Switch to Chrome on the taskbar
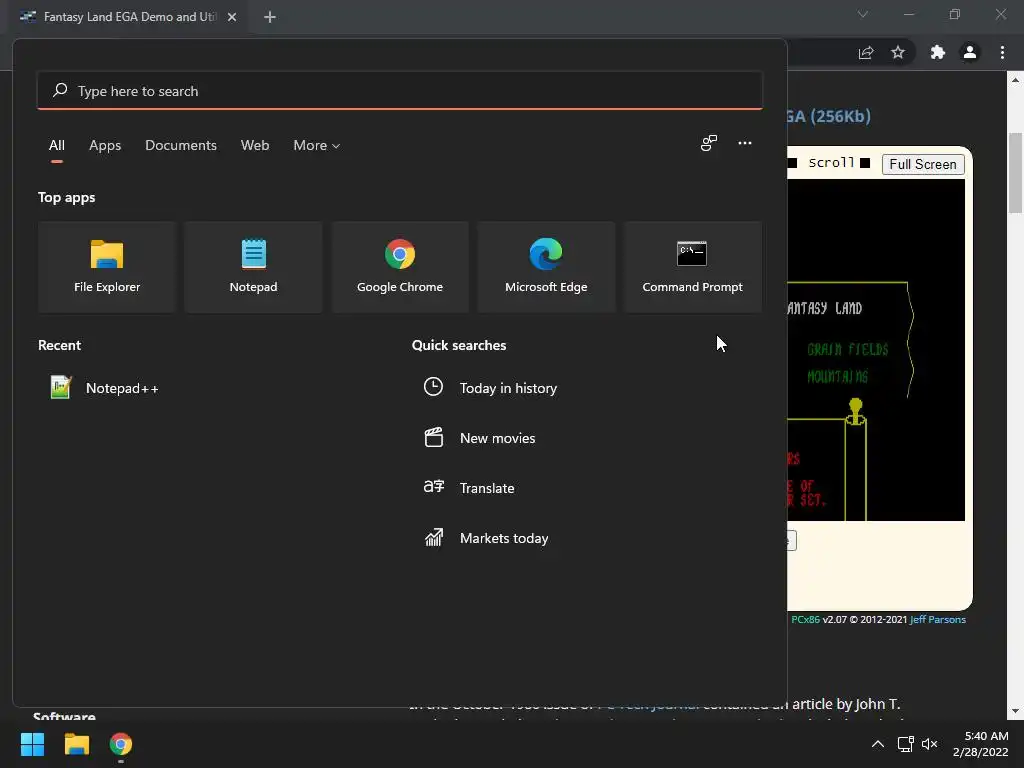This screenshot has width=1024, height=768. point(121,744)
